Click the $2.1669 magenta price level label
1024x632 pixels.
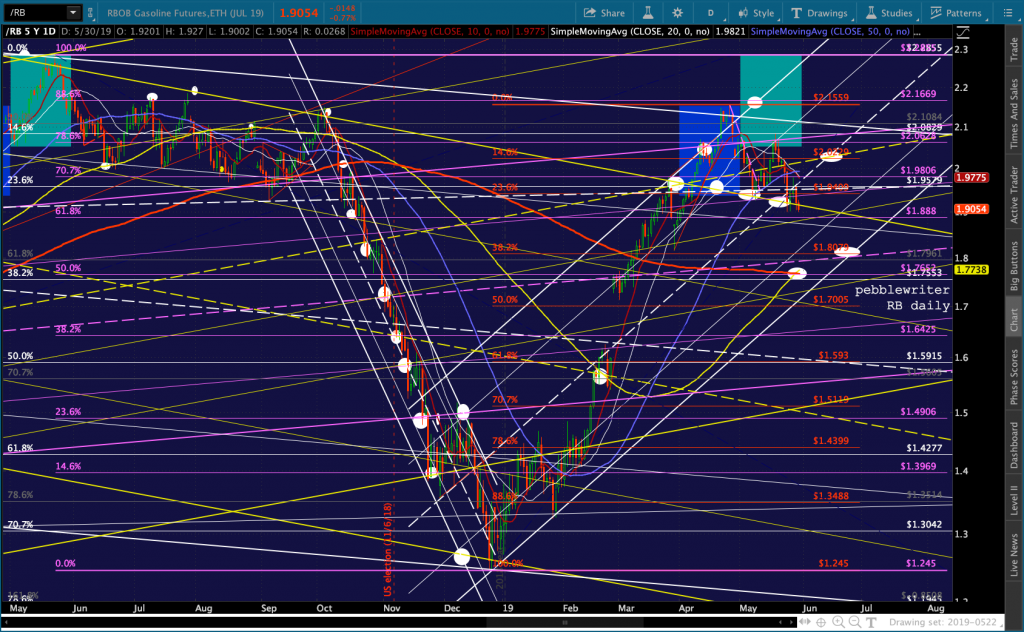[x=918, y=93]
